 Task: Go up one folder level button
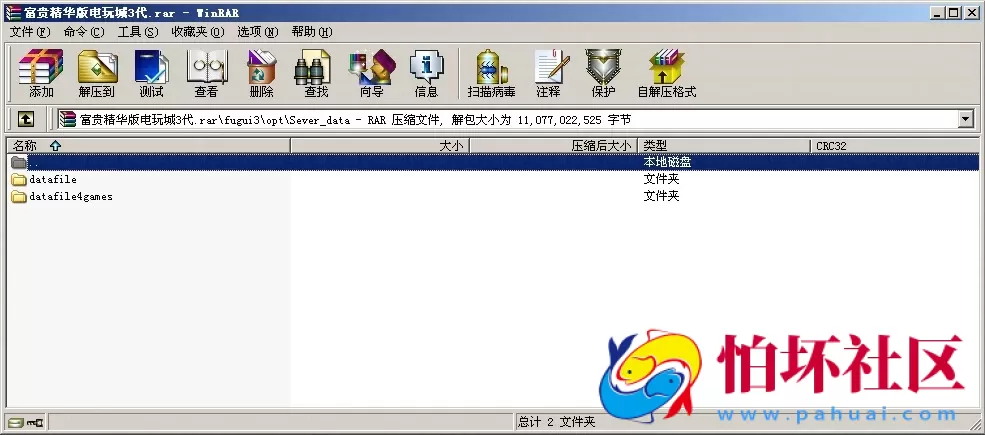click(26, 119)
